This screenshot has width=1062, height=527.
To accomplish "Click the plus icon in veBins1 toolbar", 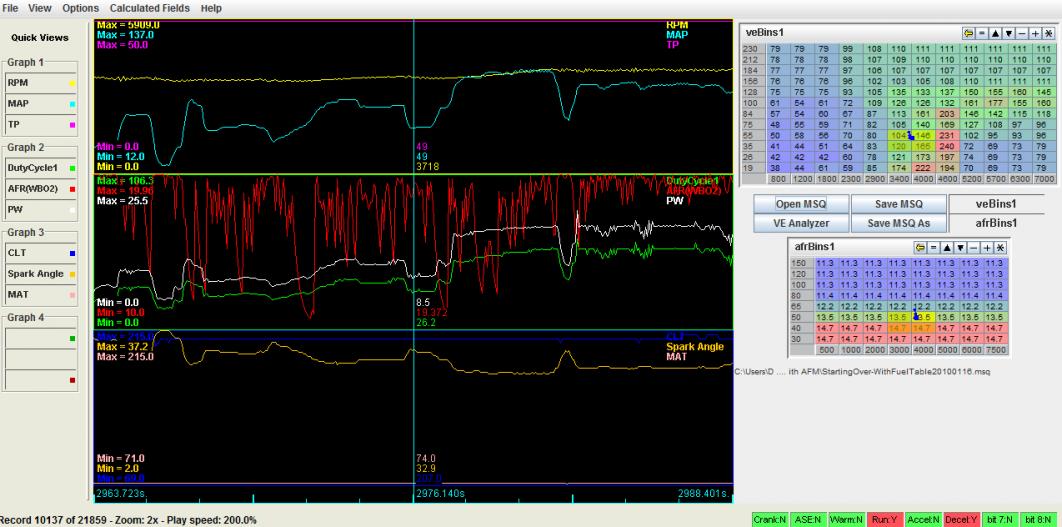I will (1034, 33).
